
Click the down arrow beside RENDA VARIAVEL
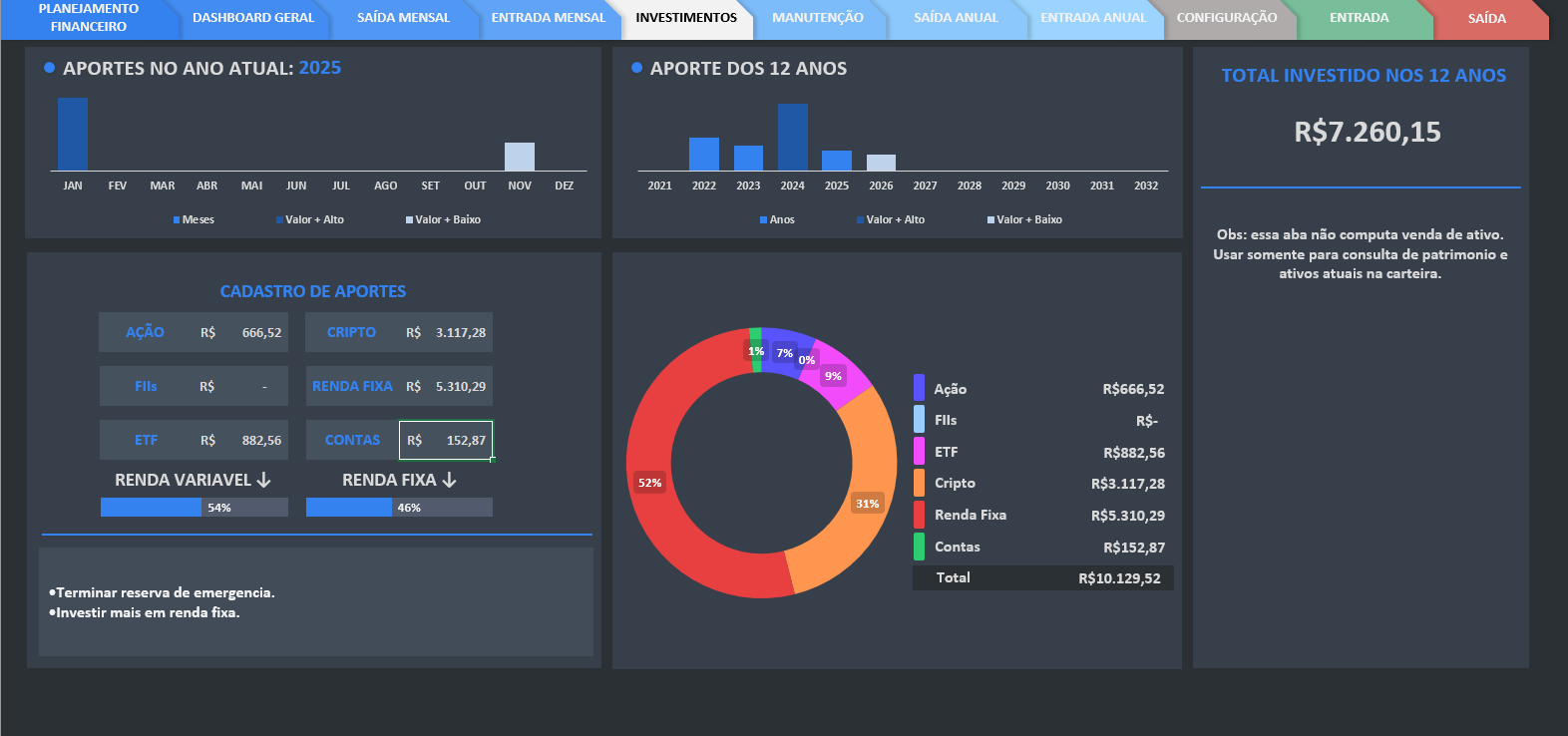(263, 480)
